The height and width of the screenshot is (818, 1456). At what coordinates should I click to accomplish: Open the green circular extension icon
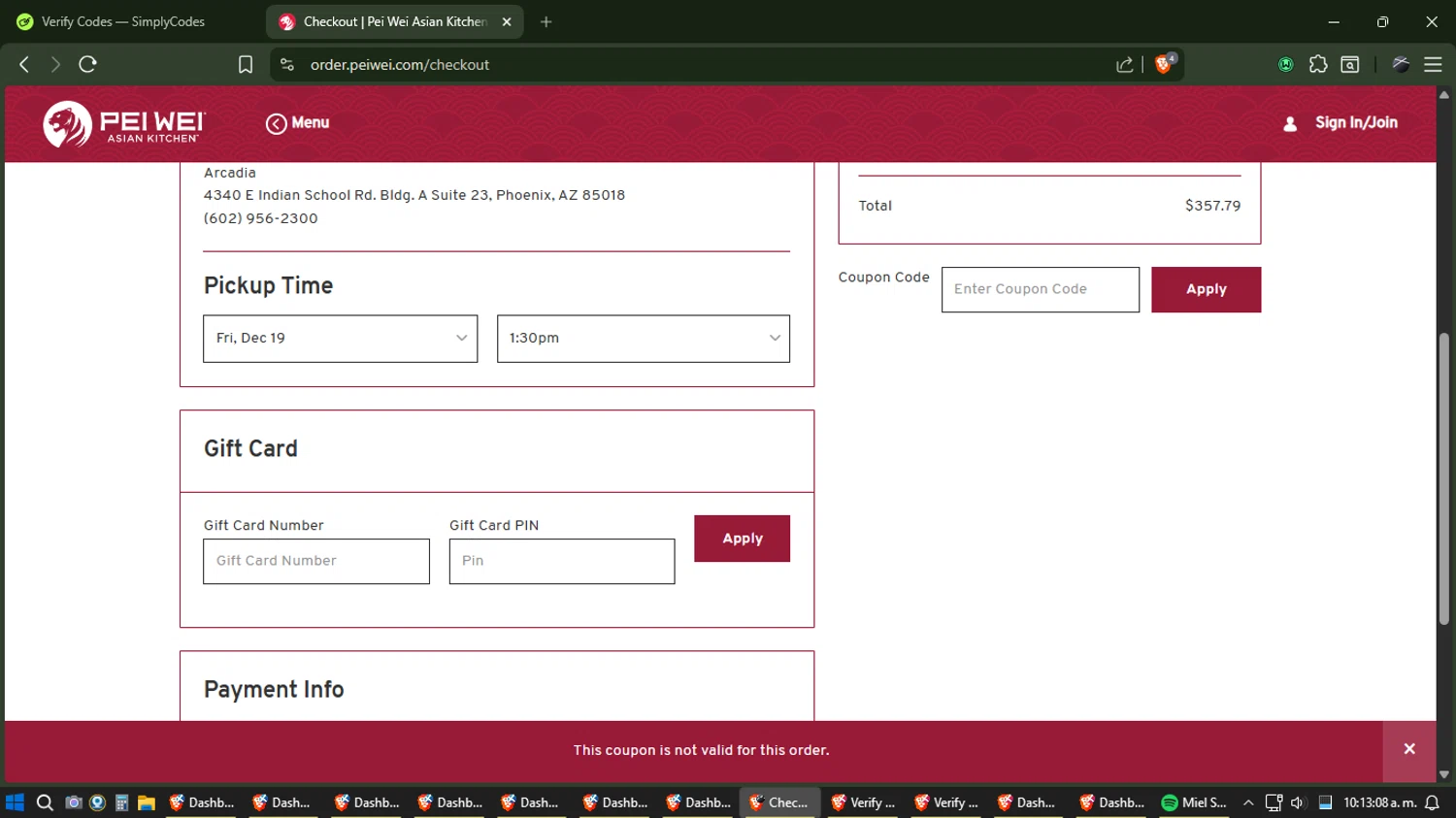1286,65
